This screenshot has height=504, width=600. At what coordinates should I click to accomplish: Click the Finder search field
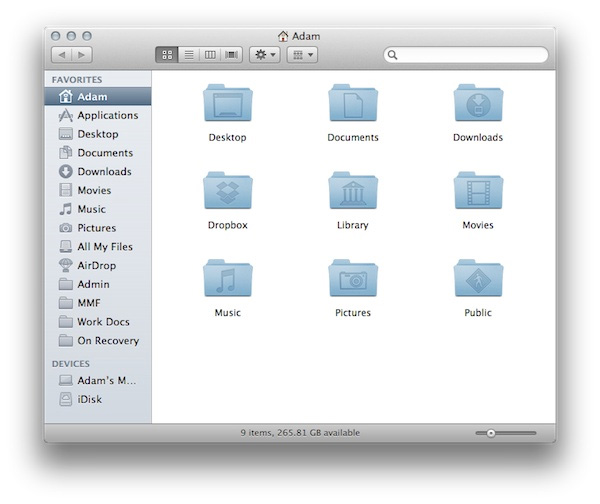(466, 55)
